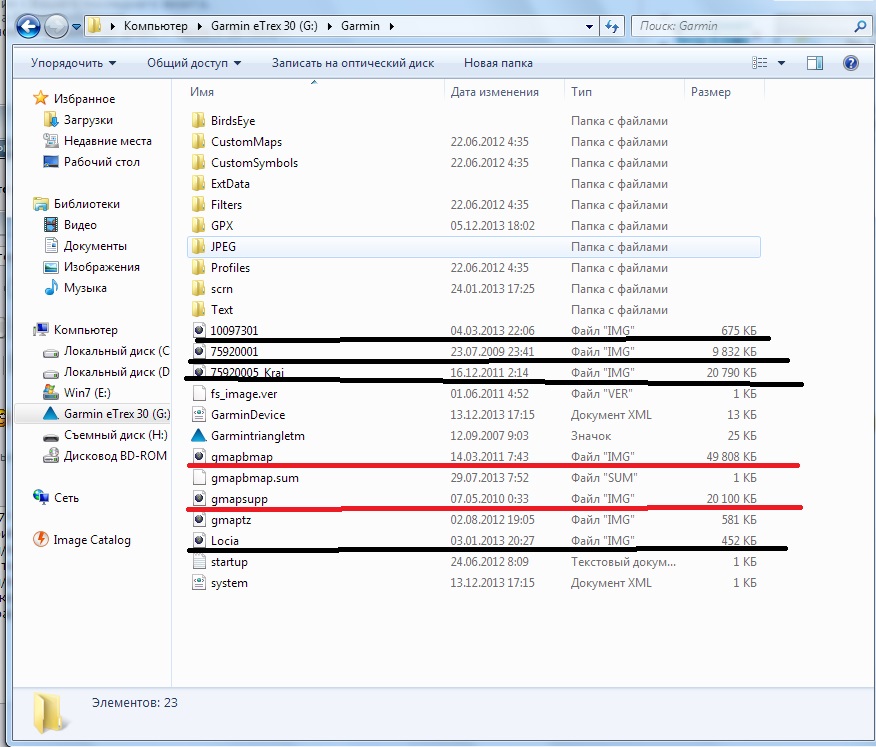Click the Profiles folder icon
The image size is (876, 747).
[x=198, y=268]
